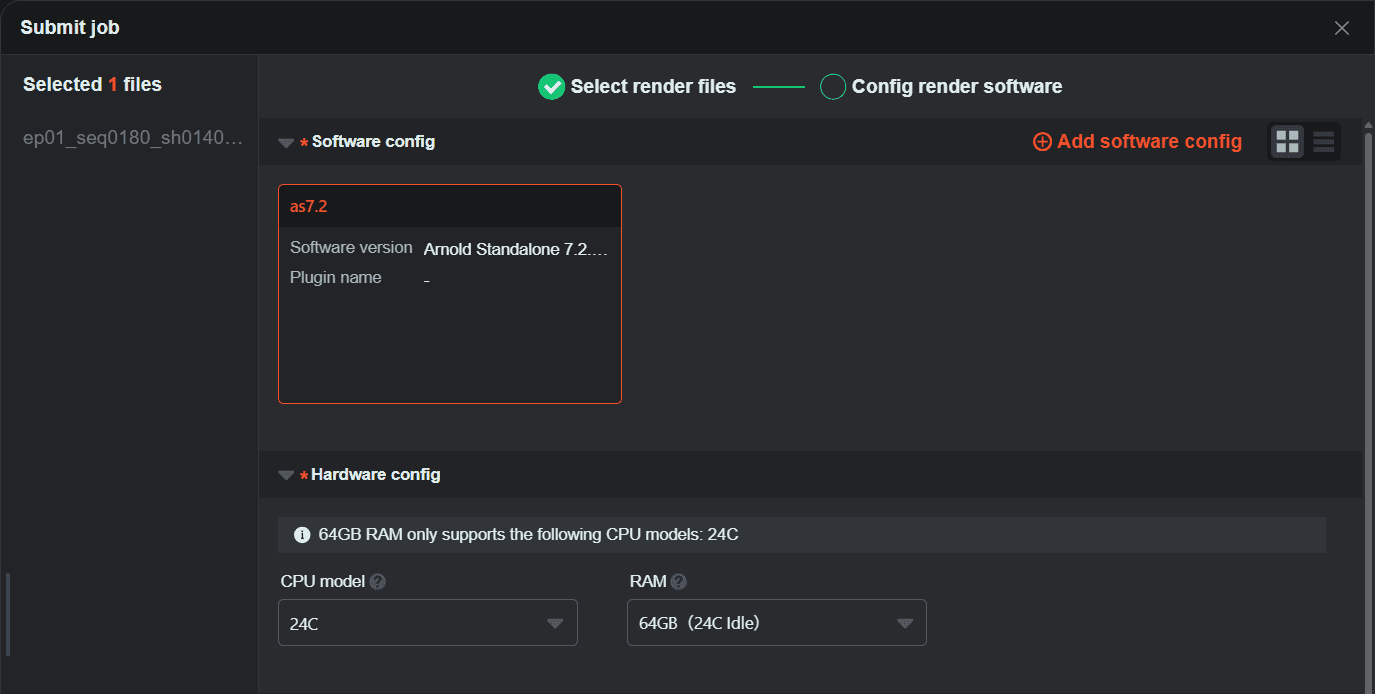Go to the Select render files step
This screenshot has height=694, width=1375.
[x=653, y=87]
